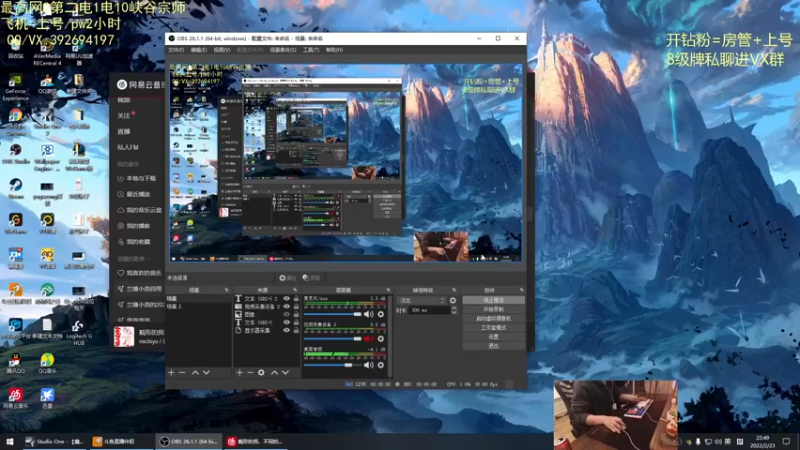Toggle lock on 文本 (GDI+) 2 source
This screenshot has width=800, height=450.
point(296,298)
